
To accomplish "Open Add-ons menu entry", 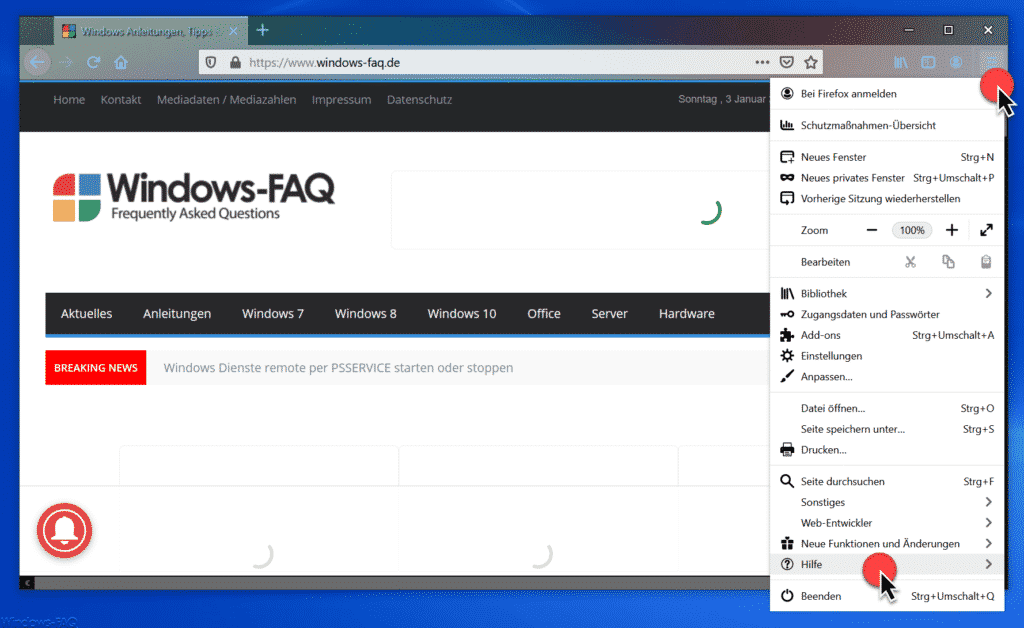I will click(x=887, y=336).
